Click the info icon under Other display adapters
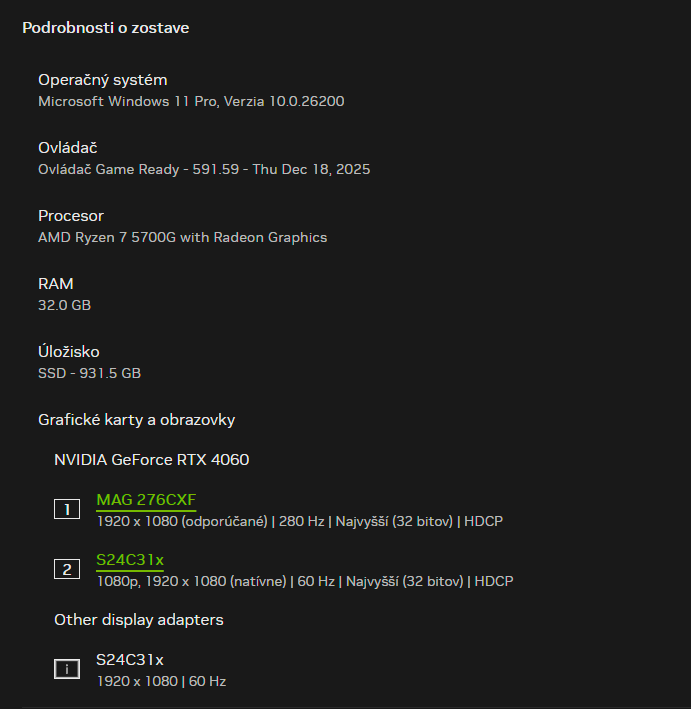This screenshot has width=691, height=709. pyautogui.click(x=67, y=670)
